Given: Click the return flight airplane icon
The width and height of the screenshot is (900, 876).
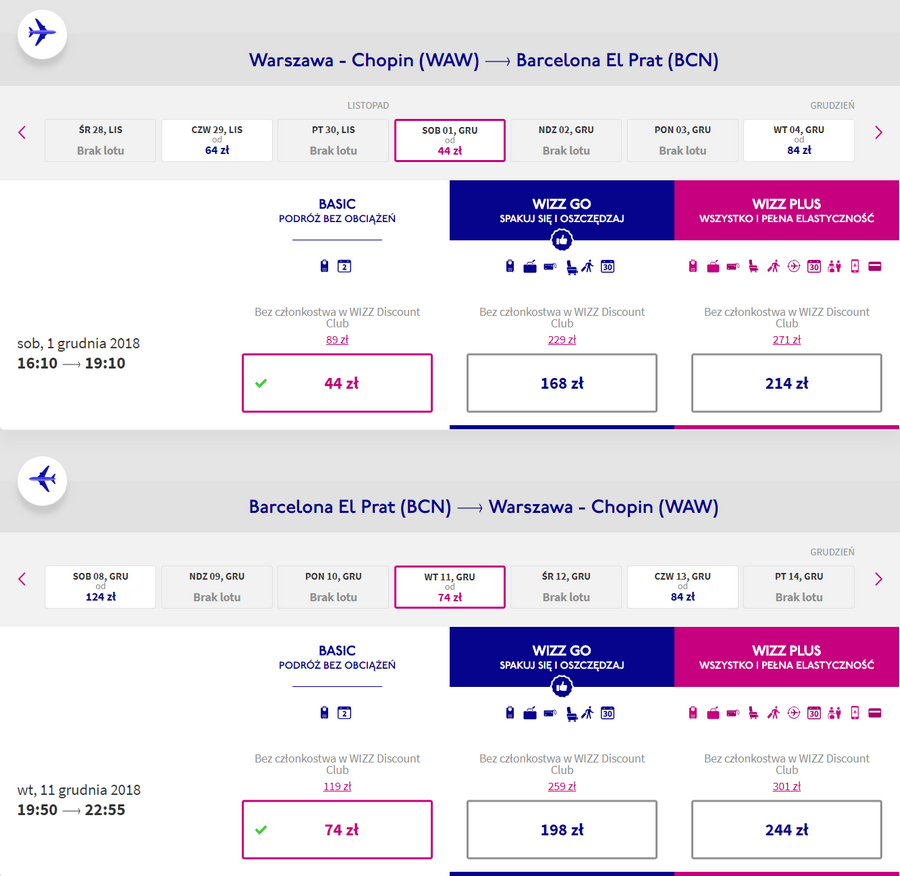Looking at the screenshot, I should pyautogui.click(x=42, y=480).
